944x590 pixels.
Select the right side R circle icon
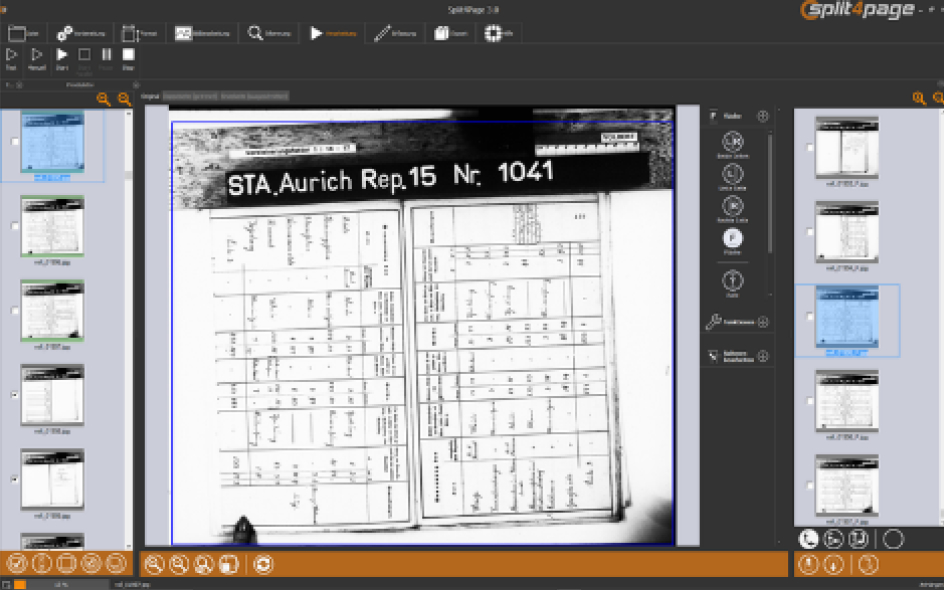pos(733,206)
